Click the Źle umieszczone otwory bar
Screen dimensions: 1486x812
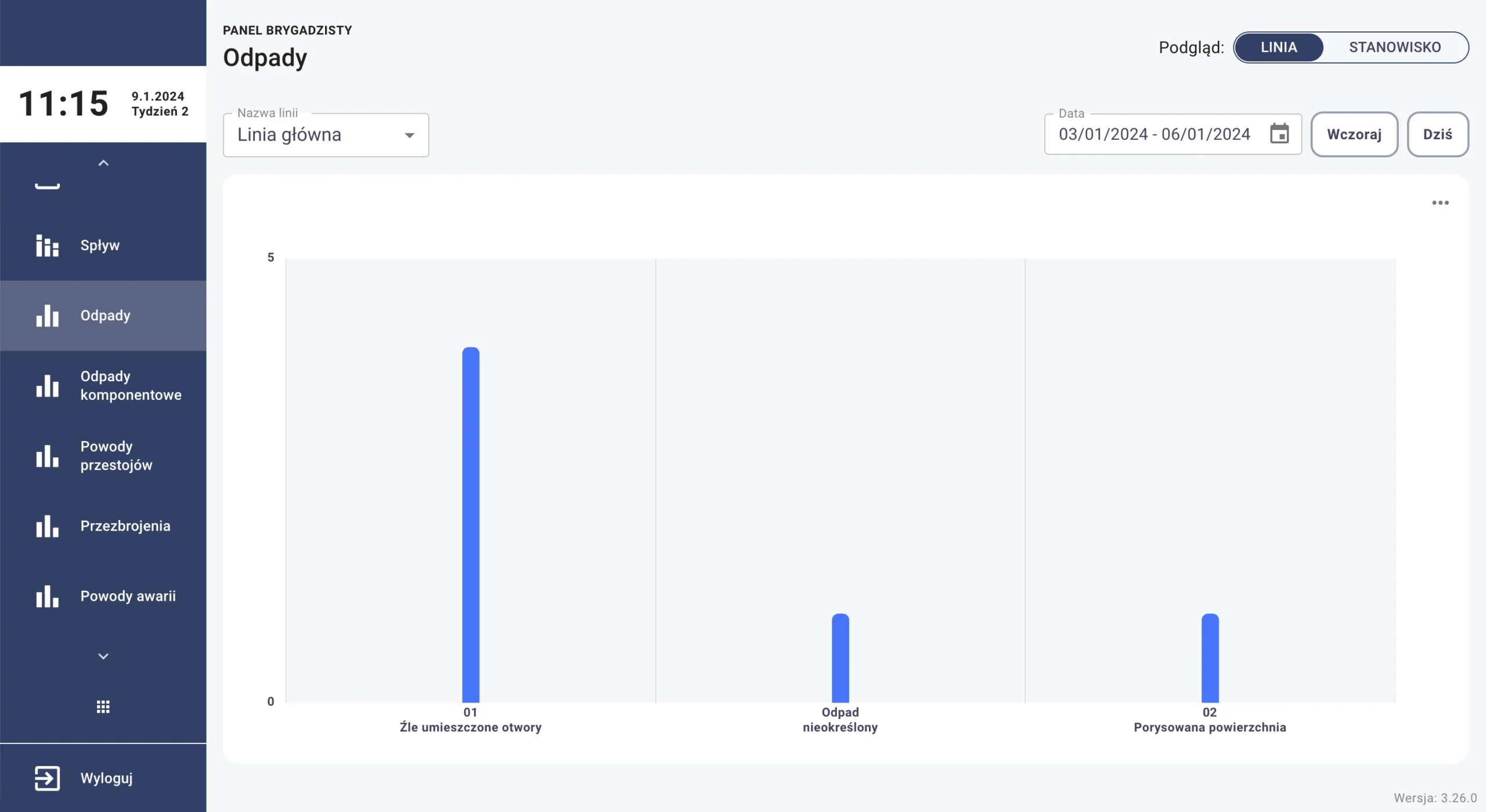470,524
